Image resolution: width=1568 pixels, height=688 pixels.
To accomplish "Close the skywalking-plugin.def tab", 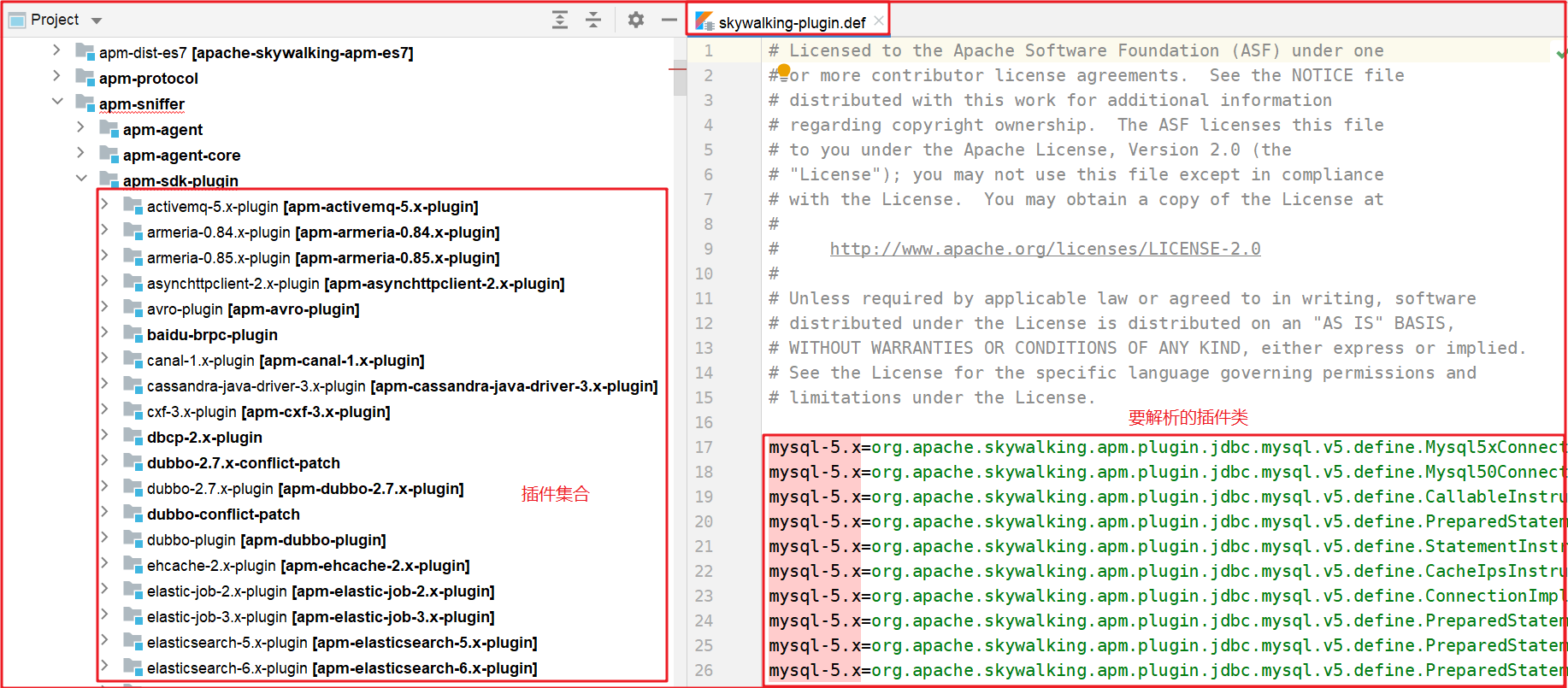I will 879,21.
